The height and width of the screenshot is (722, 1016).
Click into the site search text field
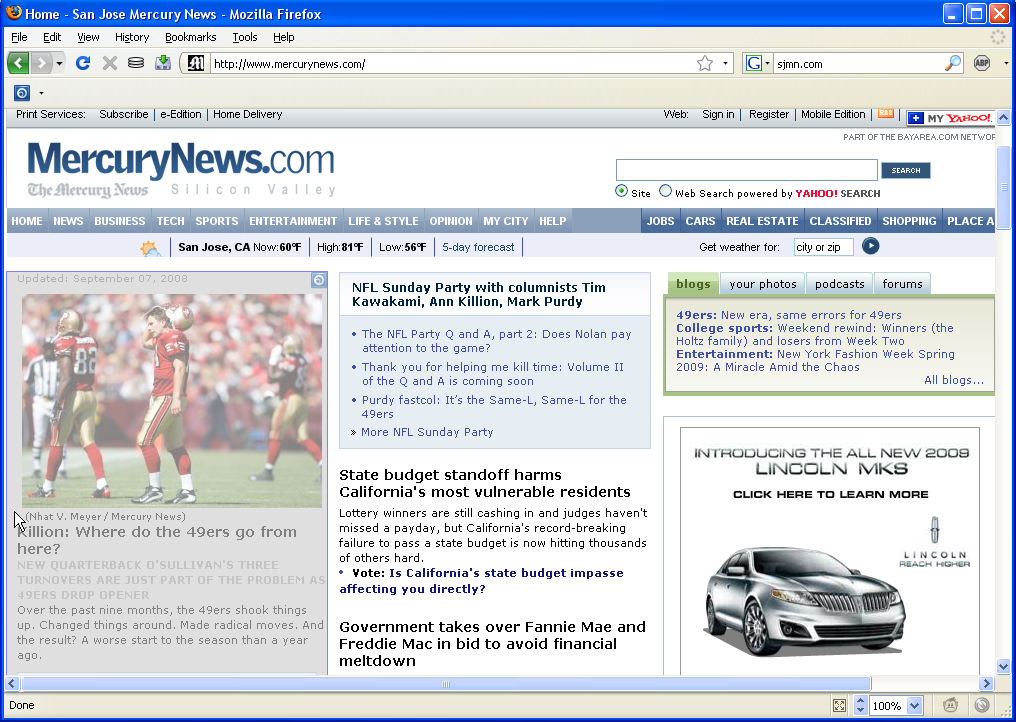pyautogui.click(x=746, y=170)
